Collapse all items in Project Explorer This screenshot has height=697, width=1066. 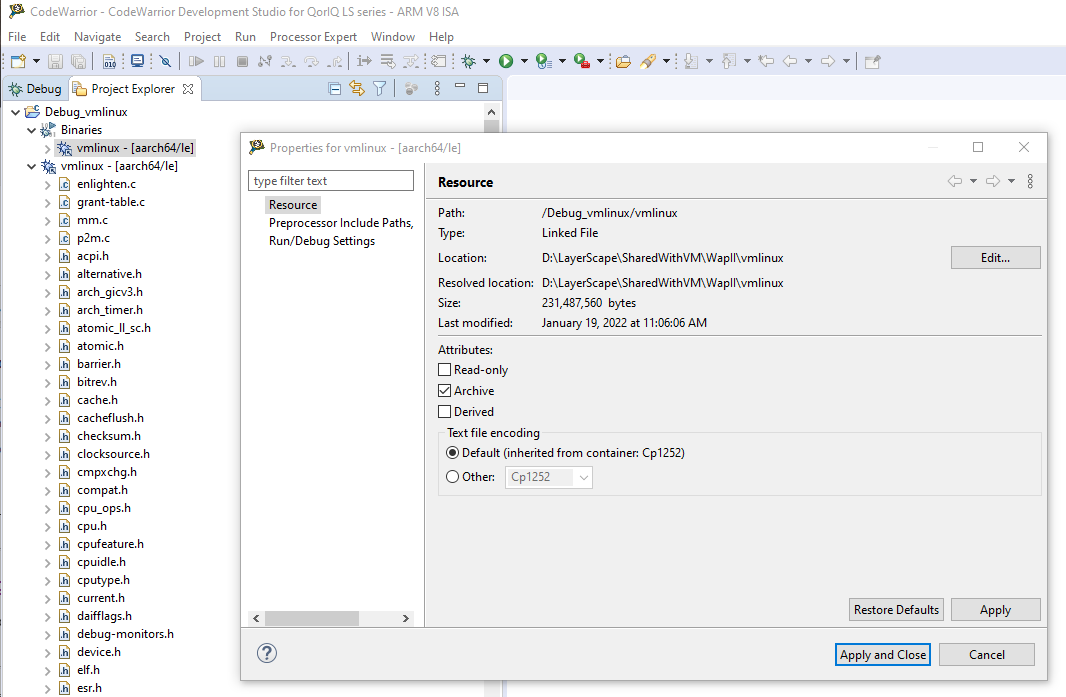pos(335,88)
